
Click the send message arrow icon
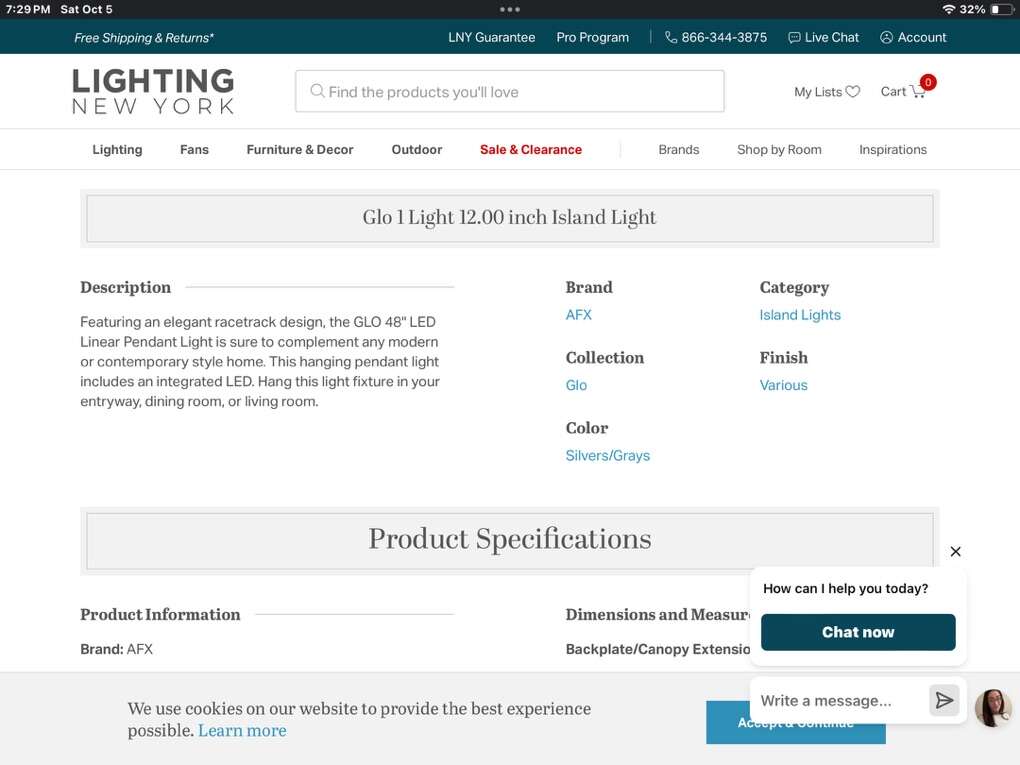pos(943,700)
